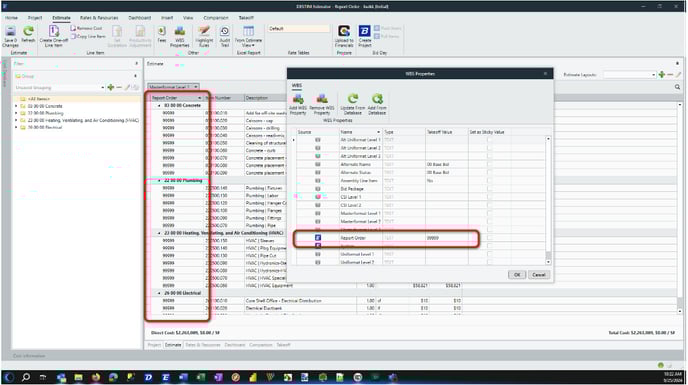Collapse 03 00 00 Concrete grid group
Screen dimensions: 688x385
(159, 106)
